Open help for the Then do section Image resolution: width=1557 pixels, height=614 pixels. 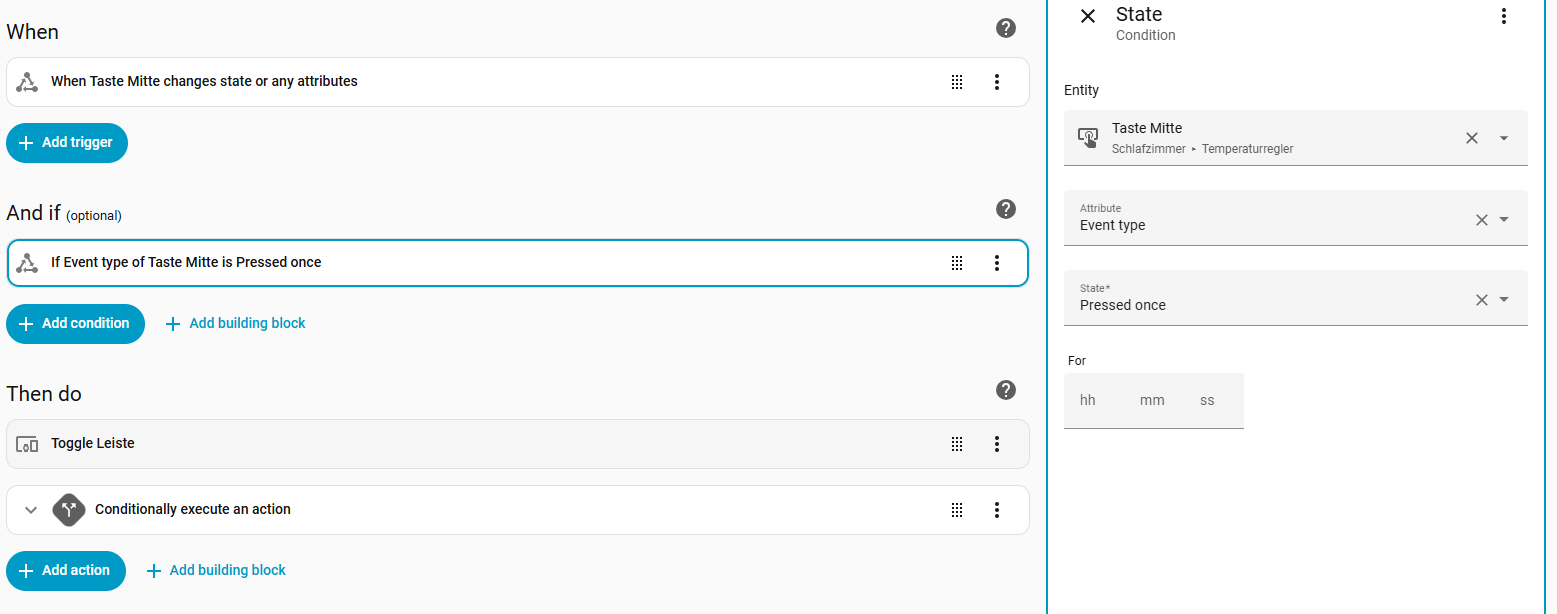[1006, 390]
